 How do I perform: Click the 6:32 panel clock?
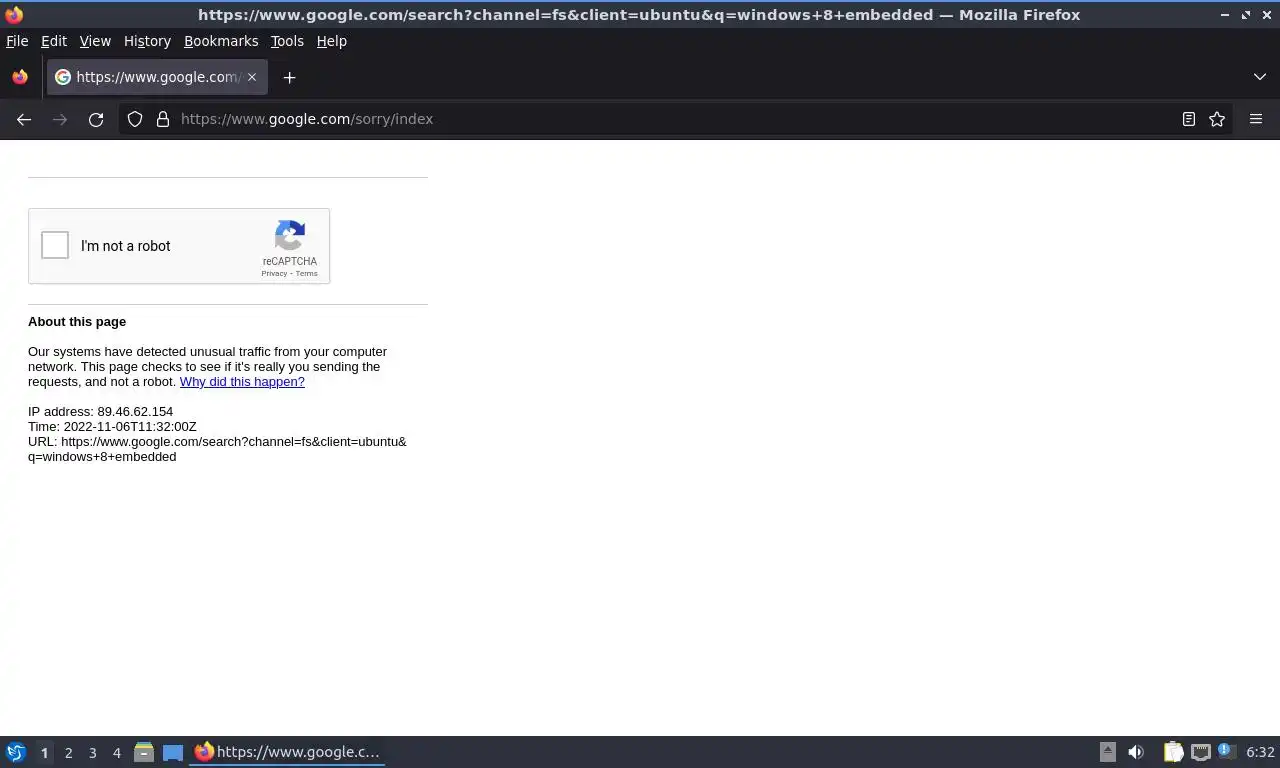tap(1260, 752)
